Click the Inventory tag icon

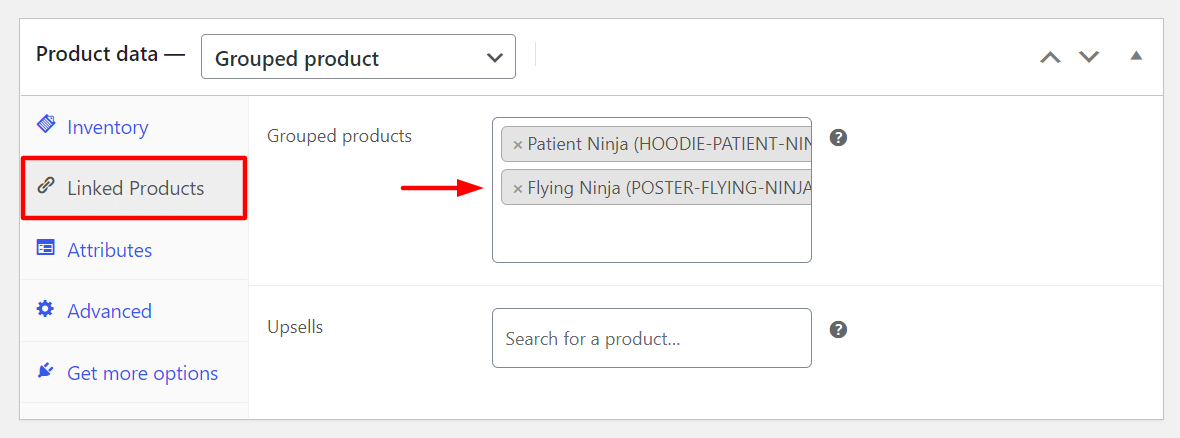click(x=46, y=125)
